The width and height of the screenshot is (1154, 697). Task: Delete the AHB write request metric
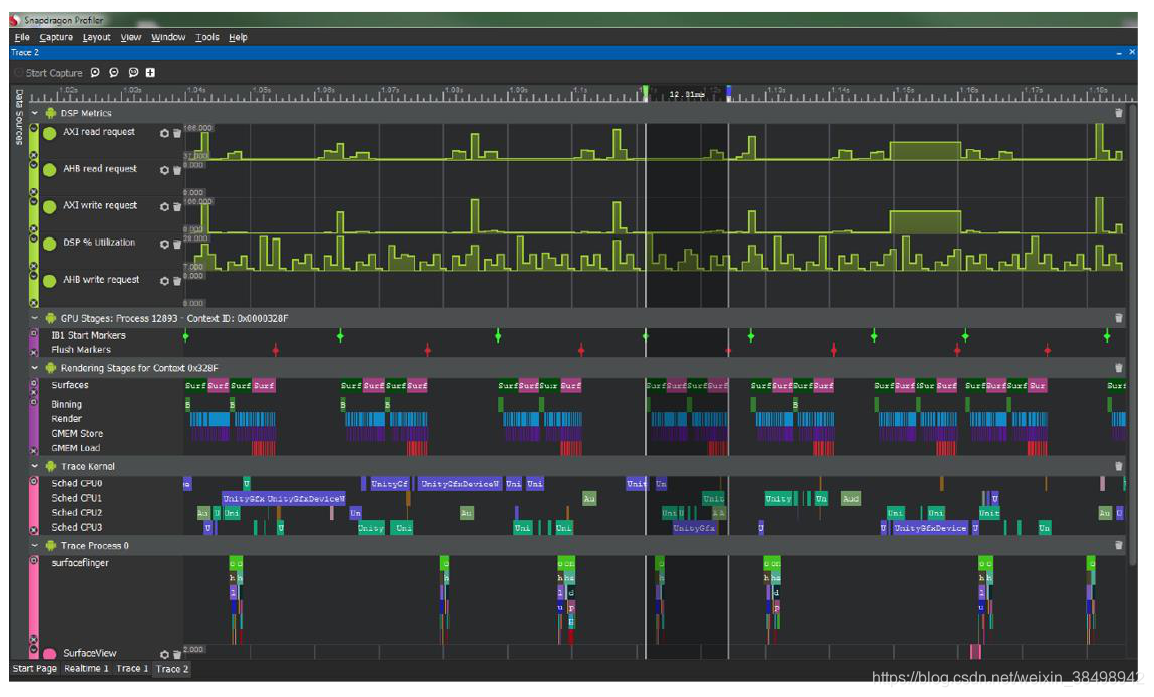(x=177, y=281)
